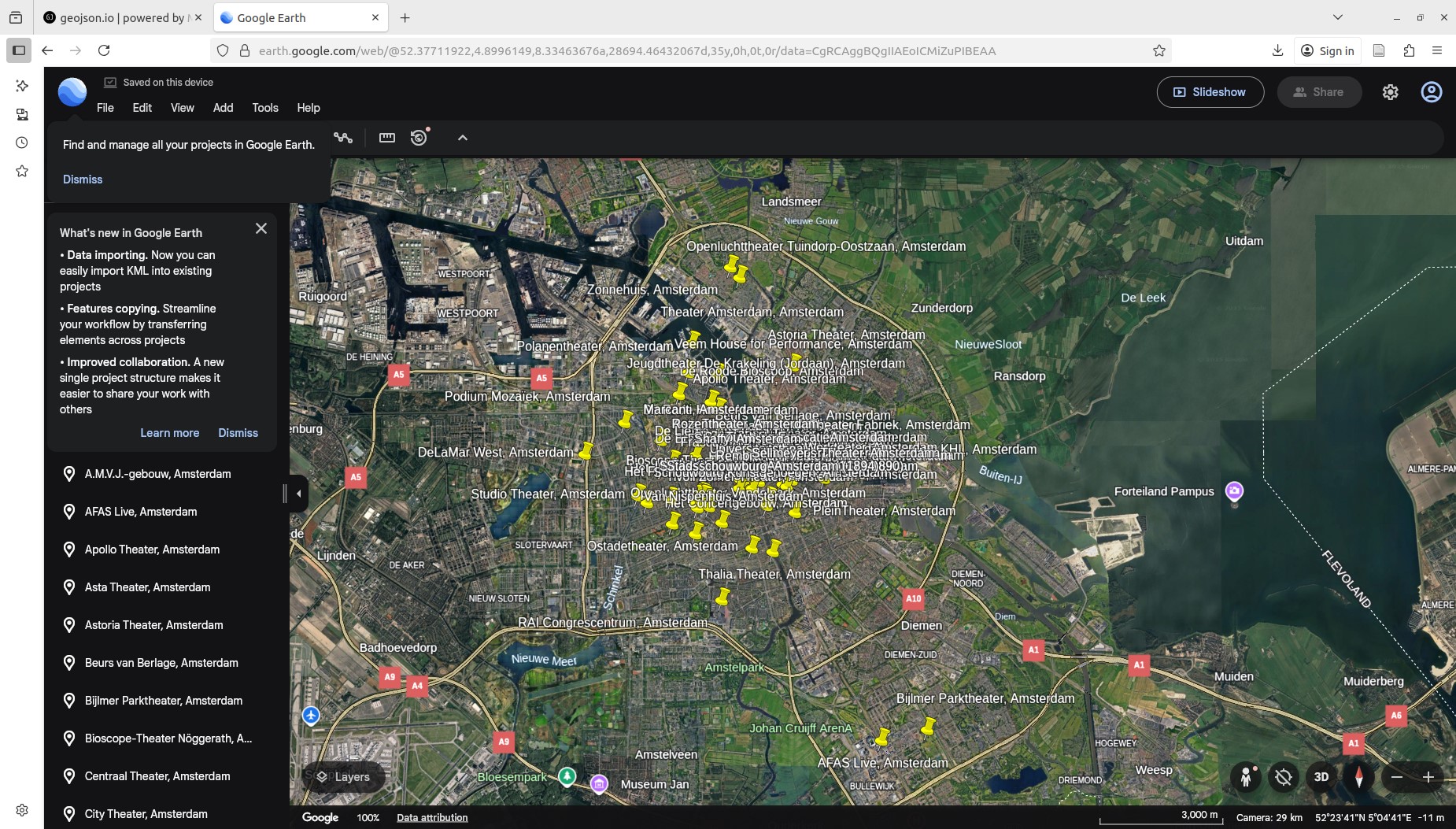Select the draw path or polygon tool
1456x829 pixels.
(343, 138)
